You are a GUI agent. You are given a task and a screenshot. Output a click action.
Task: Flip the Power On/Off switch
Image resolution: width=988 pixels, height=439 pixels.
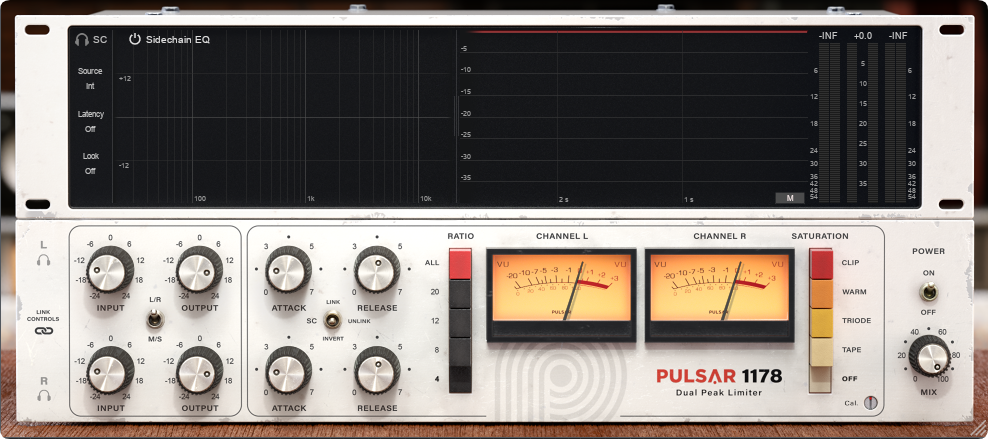[928, 292]
